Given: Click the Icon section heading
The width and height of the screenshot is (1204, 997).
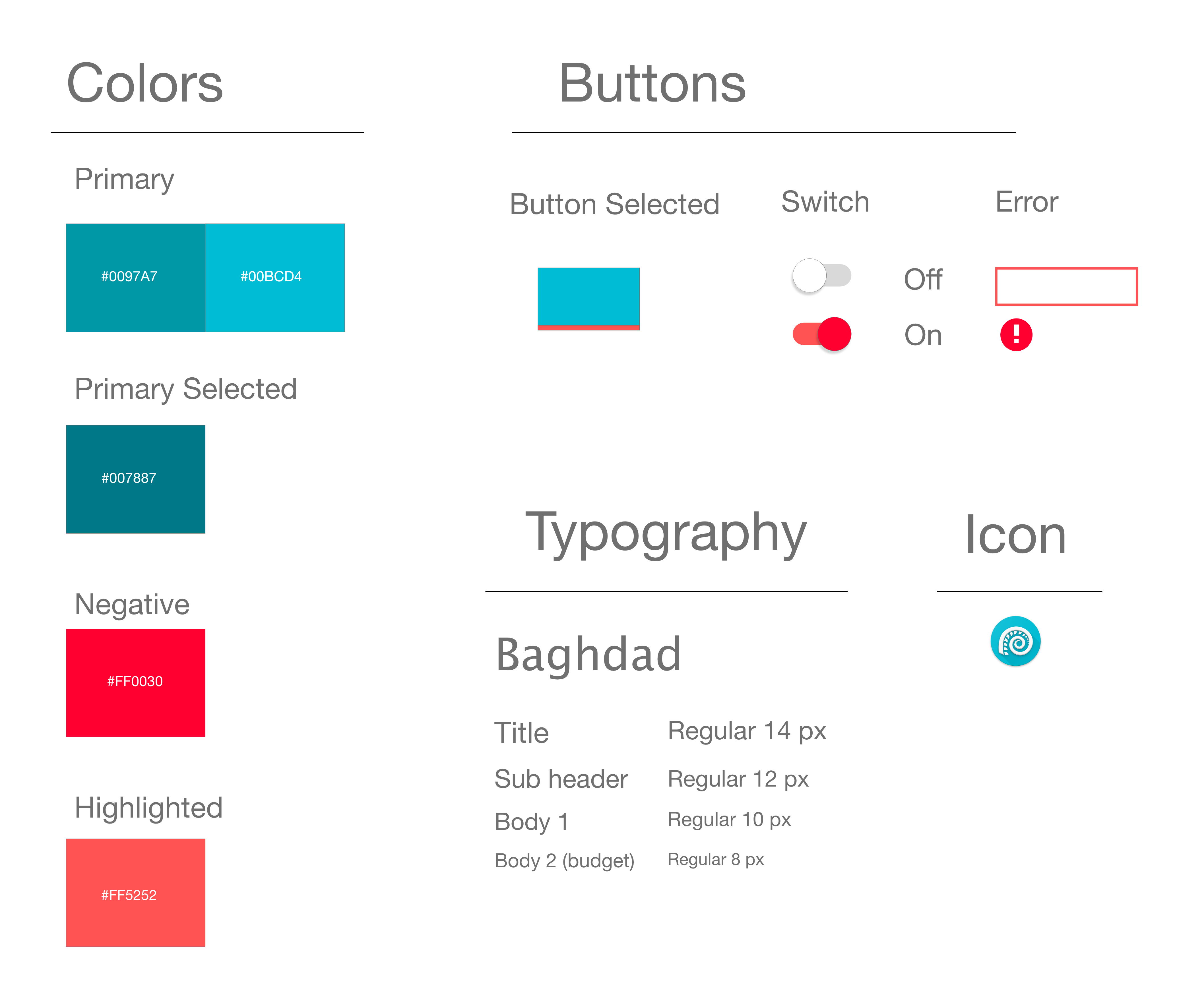Looking at the screenshot, I should coord(1015,534).
